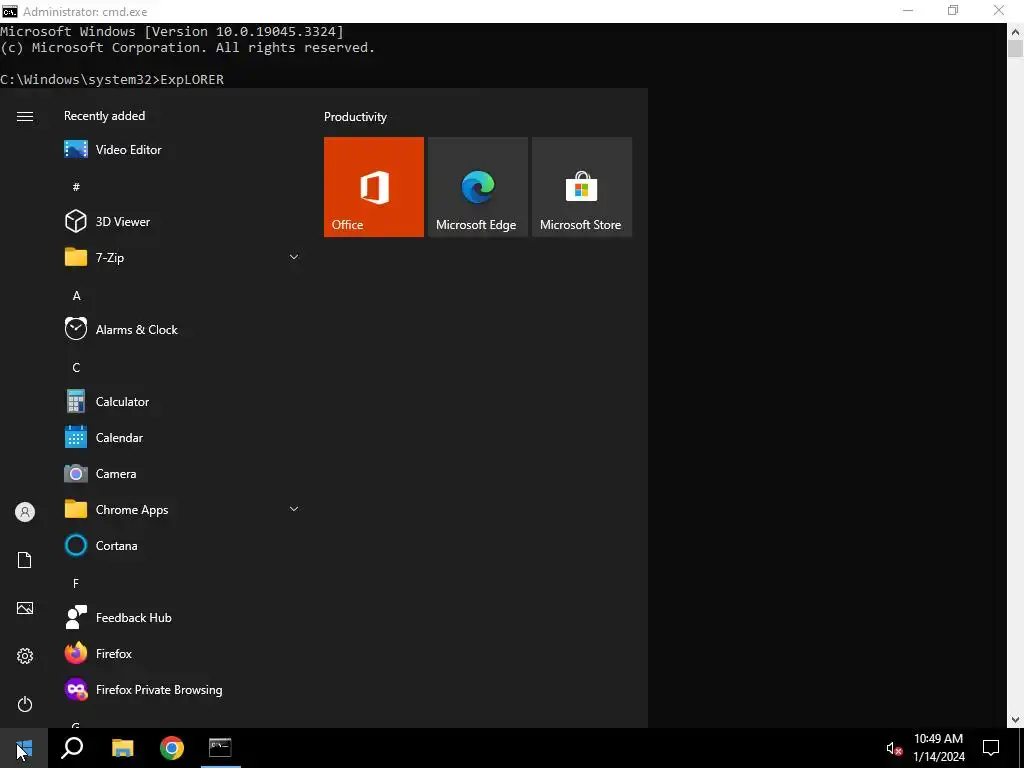1024x768 pixels.
Task: Click the 'C' letter group header
Action: (76, 368)
